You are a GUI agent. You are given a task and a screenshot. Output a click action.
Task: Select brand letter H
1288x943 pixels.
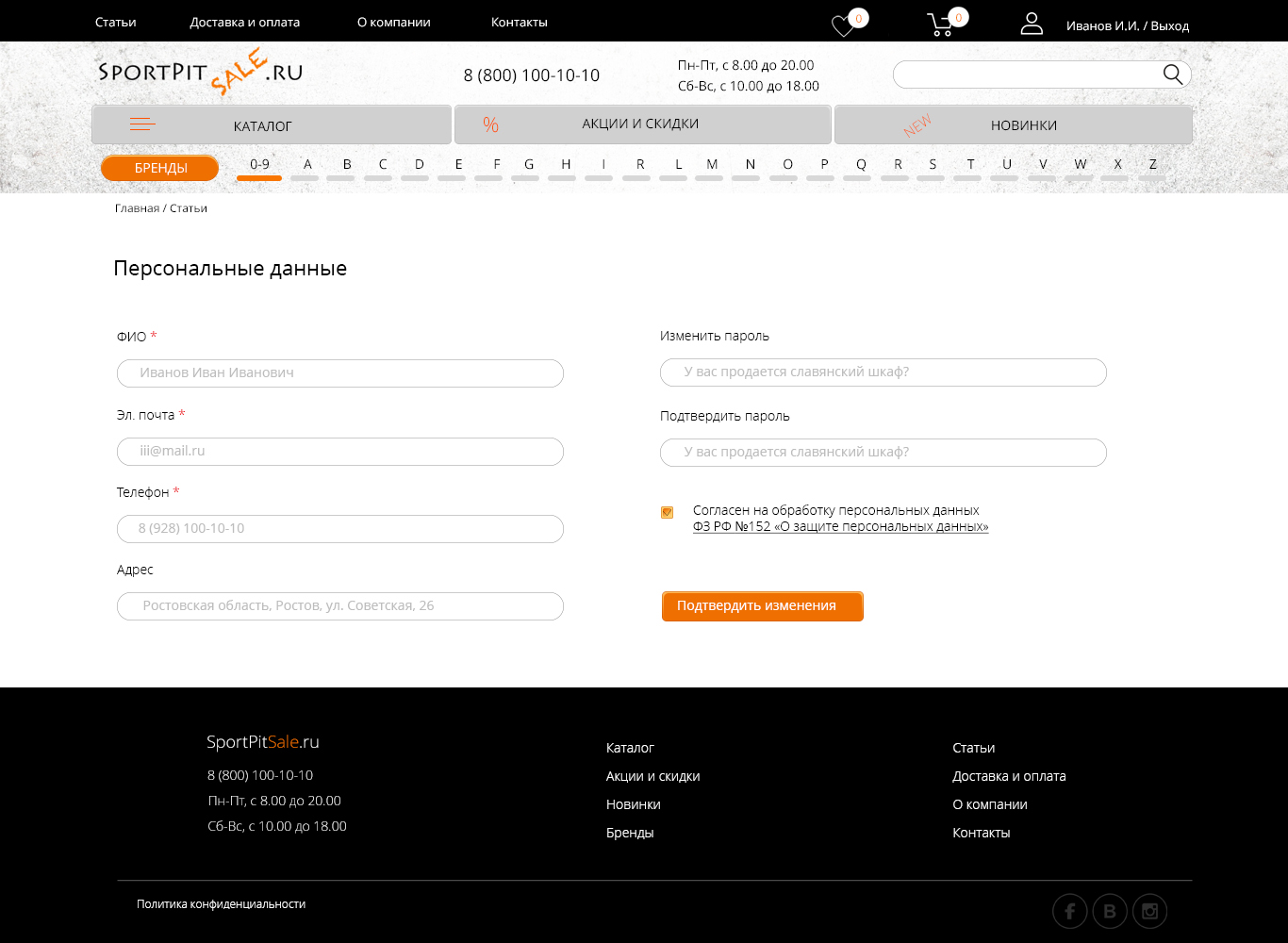566,167
